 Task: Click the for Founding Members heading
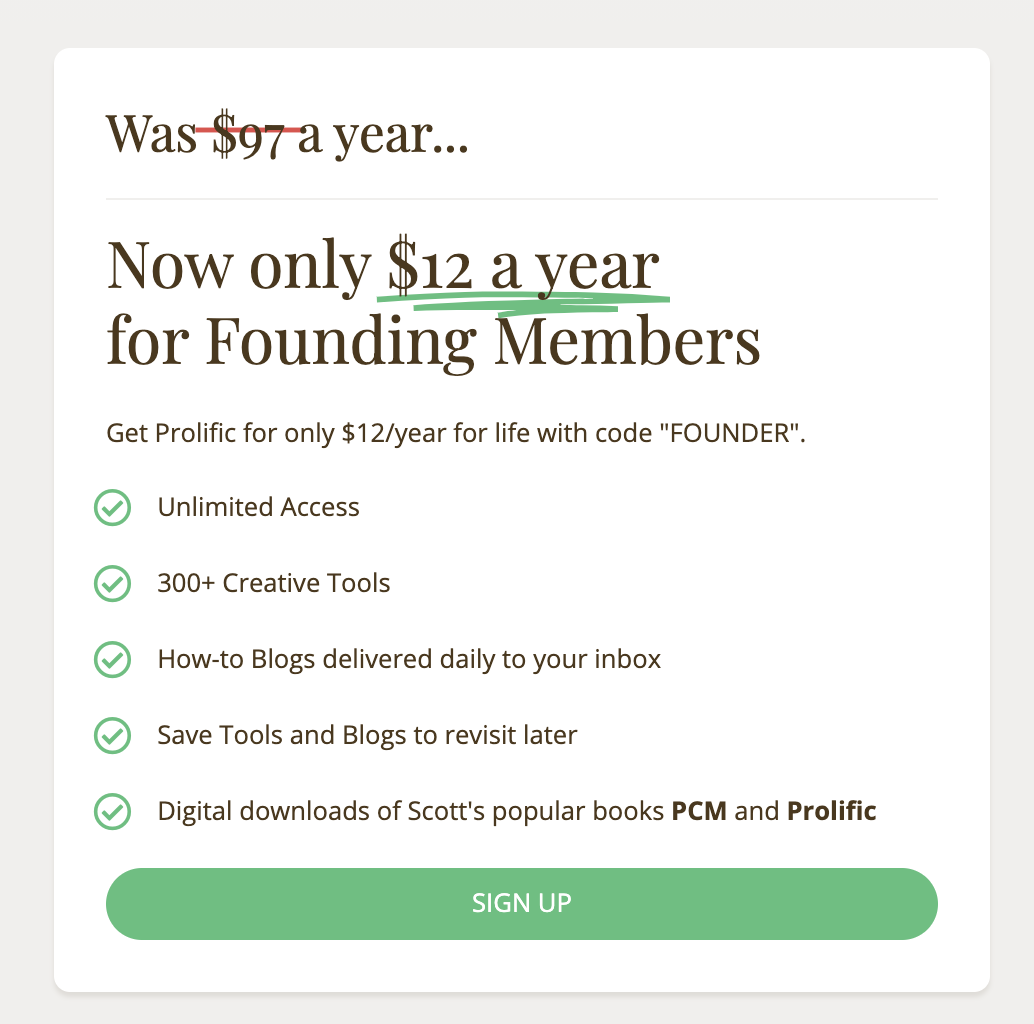pos(433,342)
